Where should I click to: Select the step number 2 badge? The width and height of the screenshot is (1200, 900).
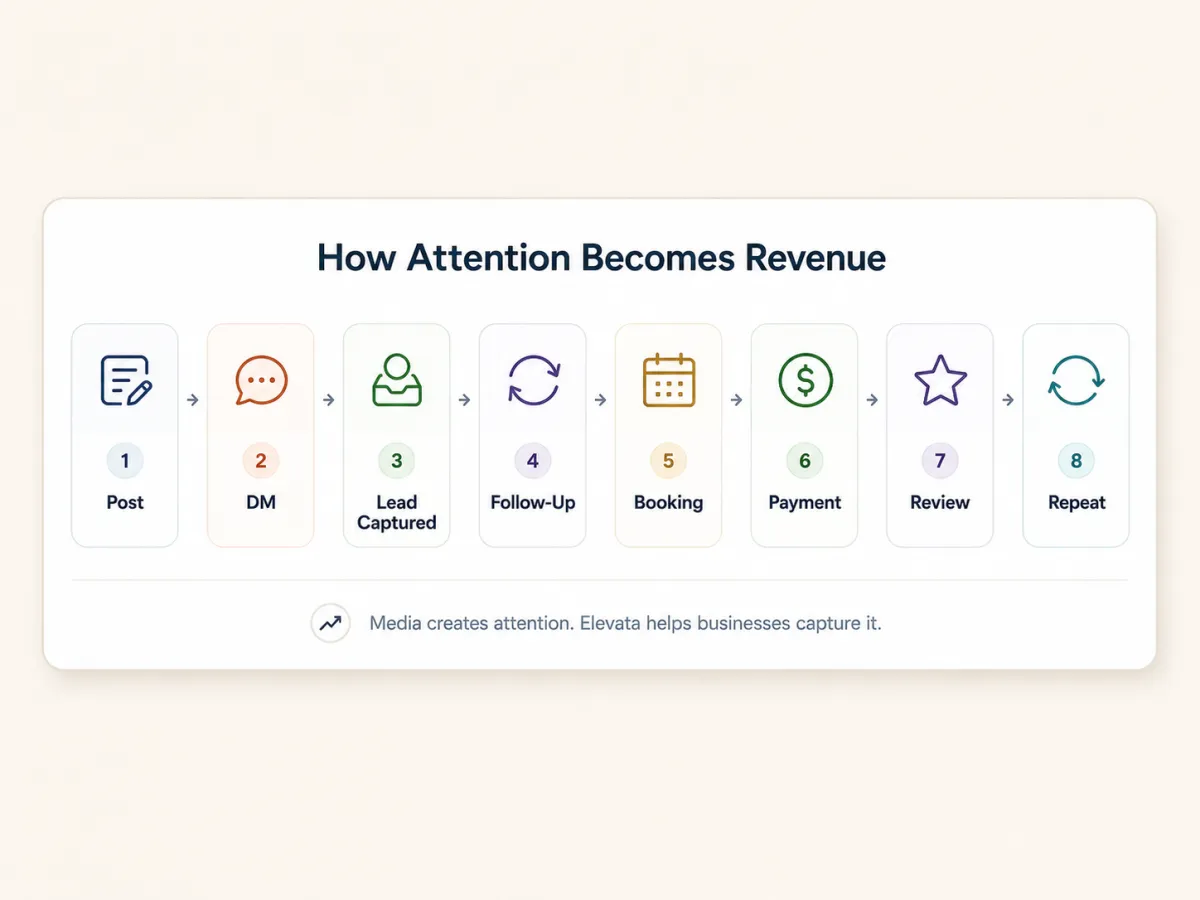(261, 461)
